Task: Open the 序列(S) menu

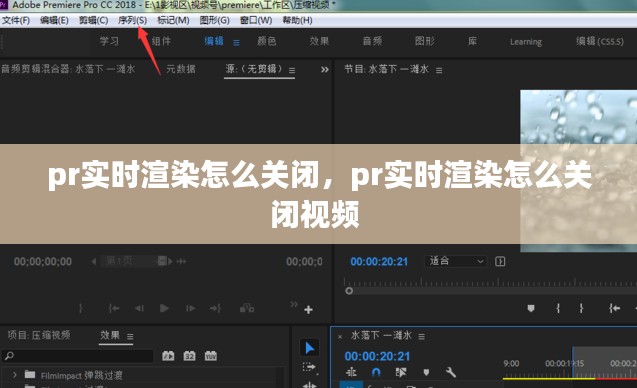Action: (132, 20)
